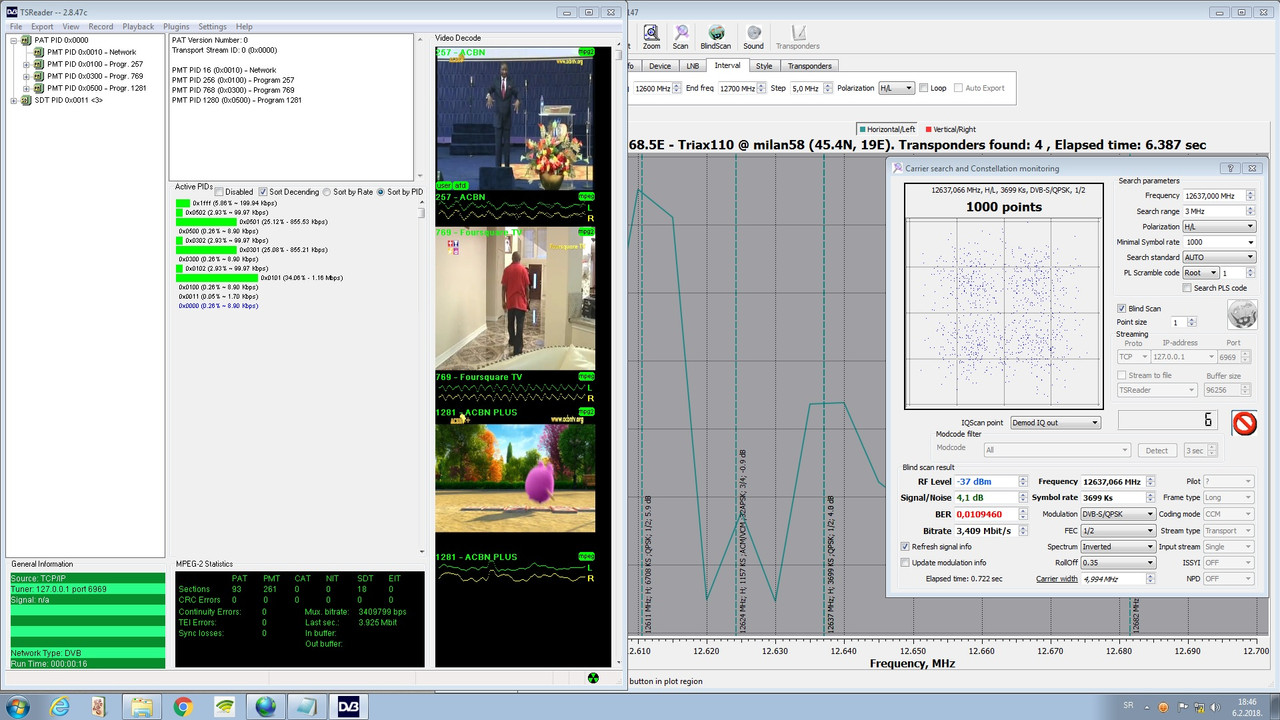This screenshot has height=720, width=1280.
Task: Uncheck the Blind Scan checkbox
Action: click(x=1122, y=309)
